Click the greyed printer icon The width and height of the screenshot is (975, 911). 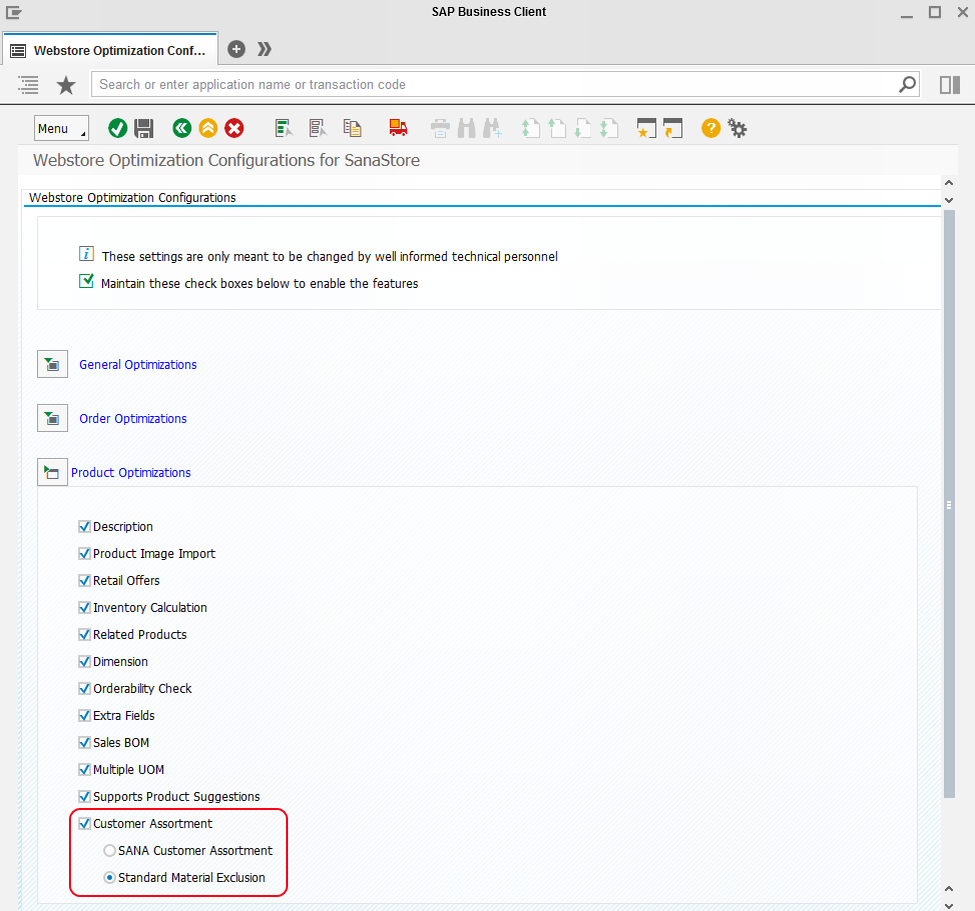[x=440, y=129]
